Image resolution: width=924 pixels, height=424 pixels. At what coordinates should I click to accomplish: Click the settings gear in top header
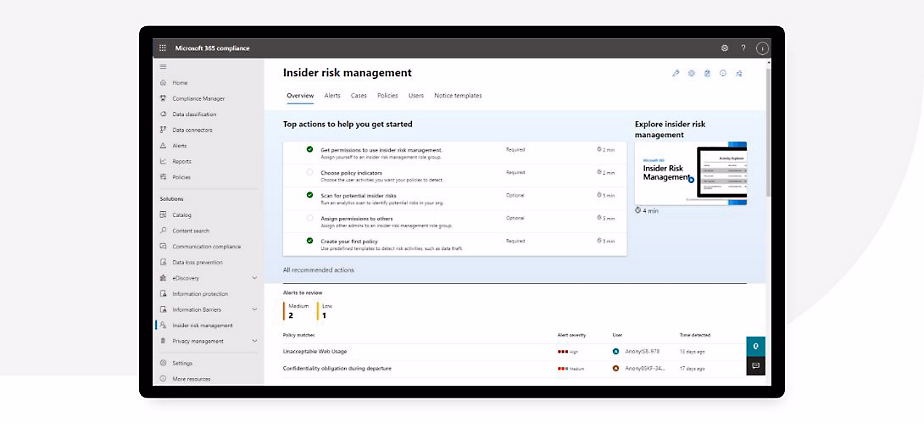(x=725, y=48)
